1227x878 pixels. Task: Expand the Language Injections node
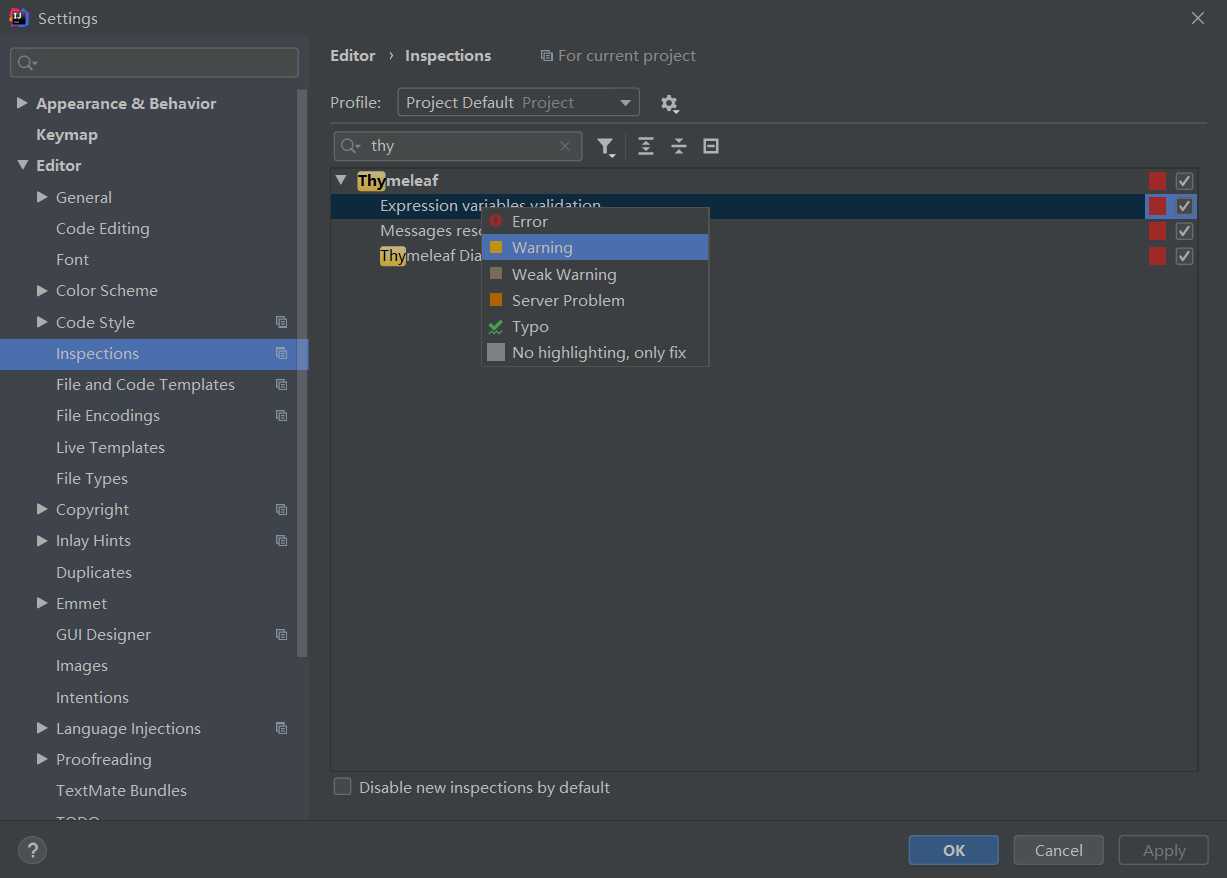click(x=42, y=727)
